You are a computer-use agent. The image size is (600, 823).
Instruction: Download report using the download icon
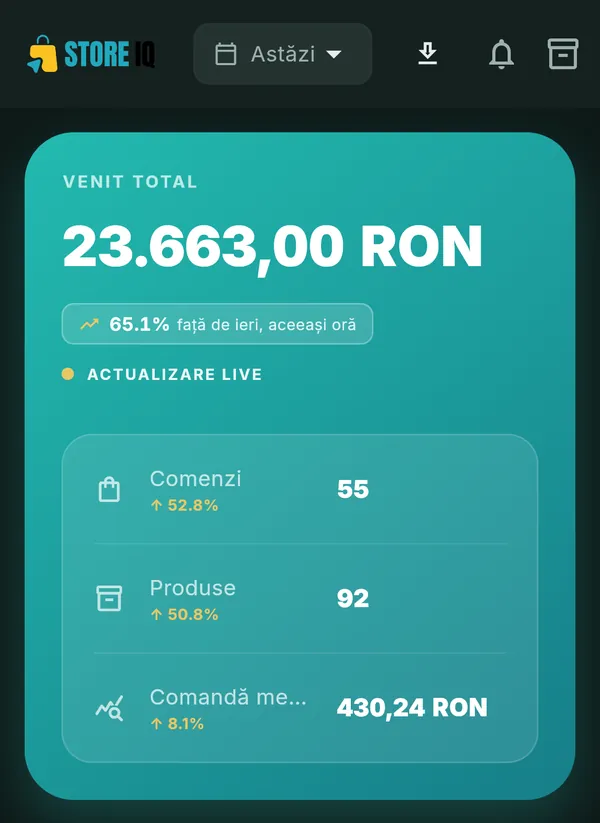428,54
